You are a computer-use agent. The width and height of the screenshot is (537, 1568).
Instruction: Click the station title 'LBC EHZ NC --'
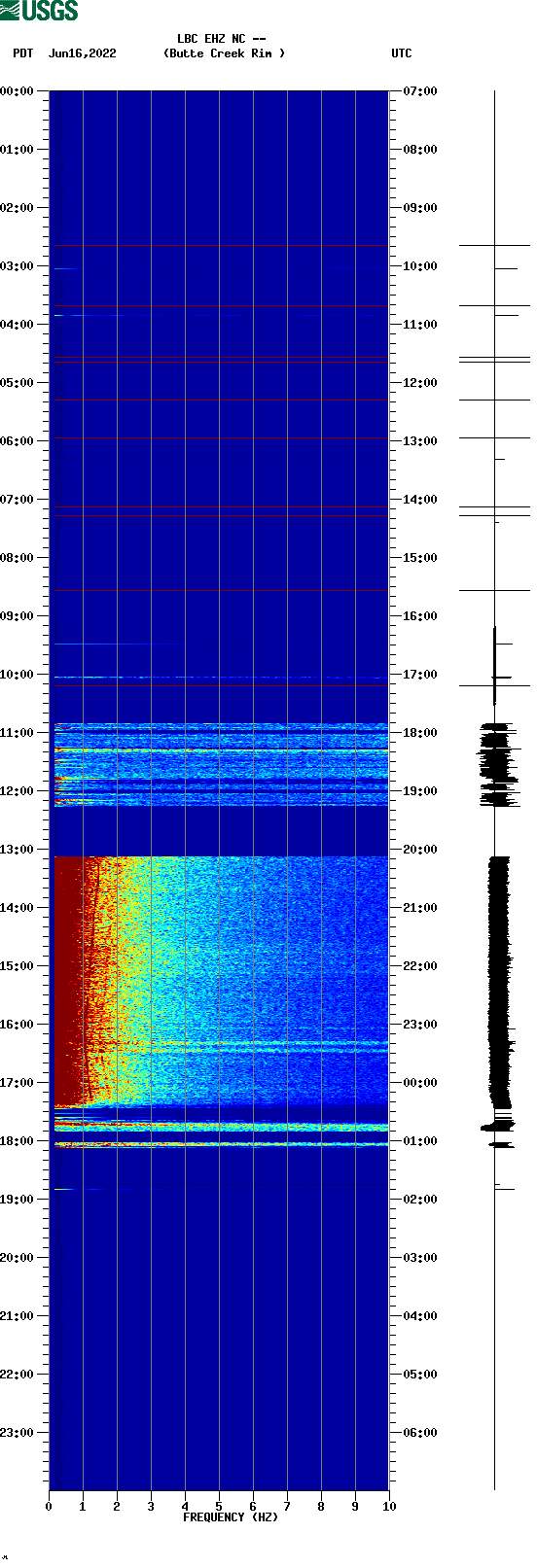pyautogui.click(x=222, y=39)
